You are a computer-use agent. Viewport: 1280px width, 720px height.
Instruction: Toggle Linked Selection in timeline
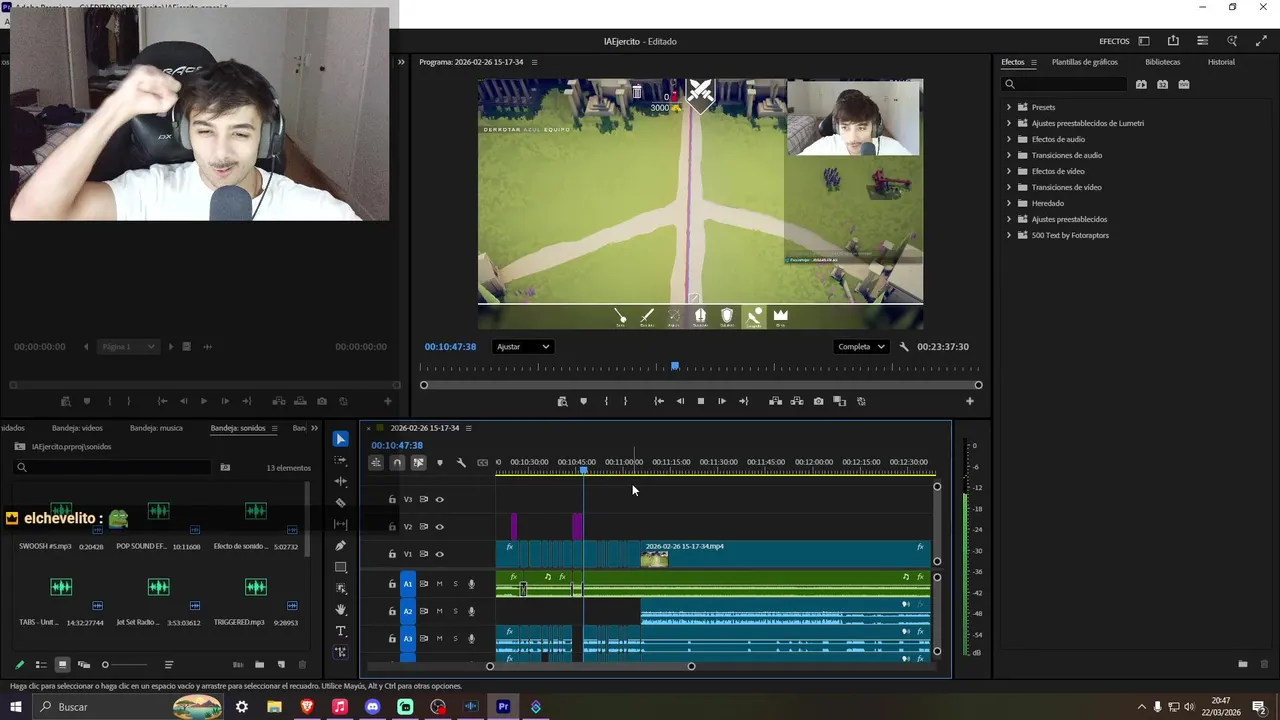pyautogui.click(x=418, y=463)
